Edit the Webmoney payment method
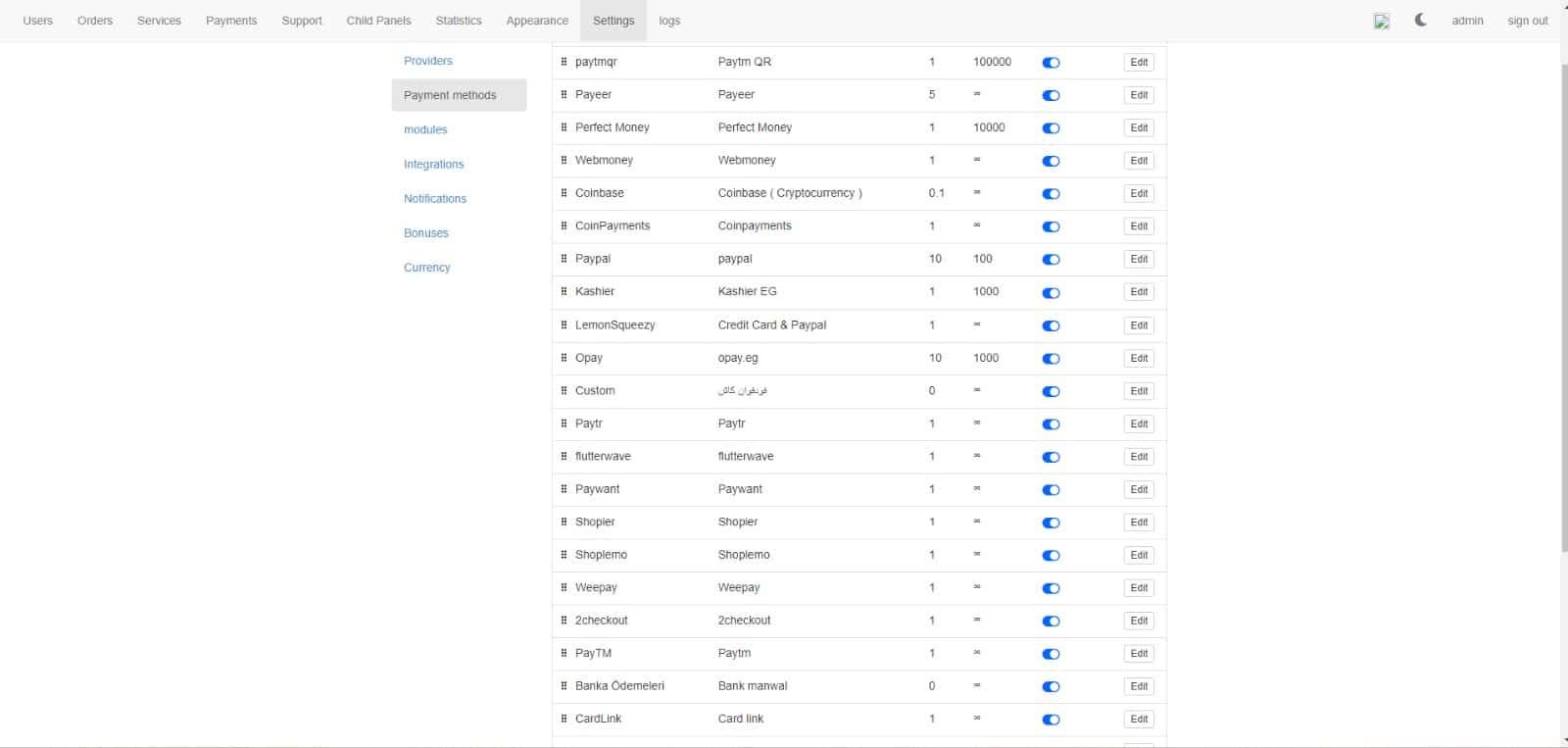 (x=1138, y=161)
